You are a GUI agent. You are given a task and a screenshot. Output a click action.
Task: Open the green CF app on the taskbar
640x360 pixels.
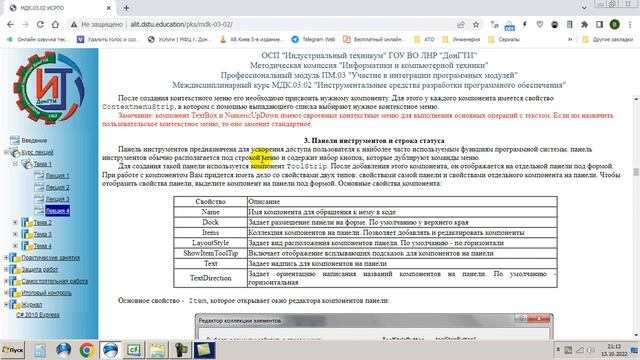[134, 350]
